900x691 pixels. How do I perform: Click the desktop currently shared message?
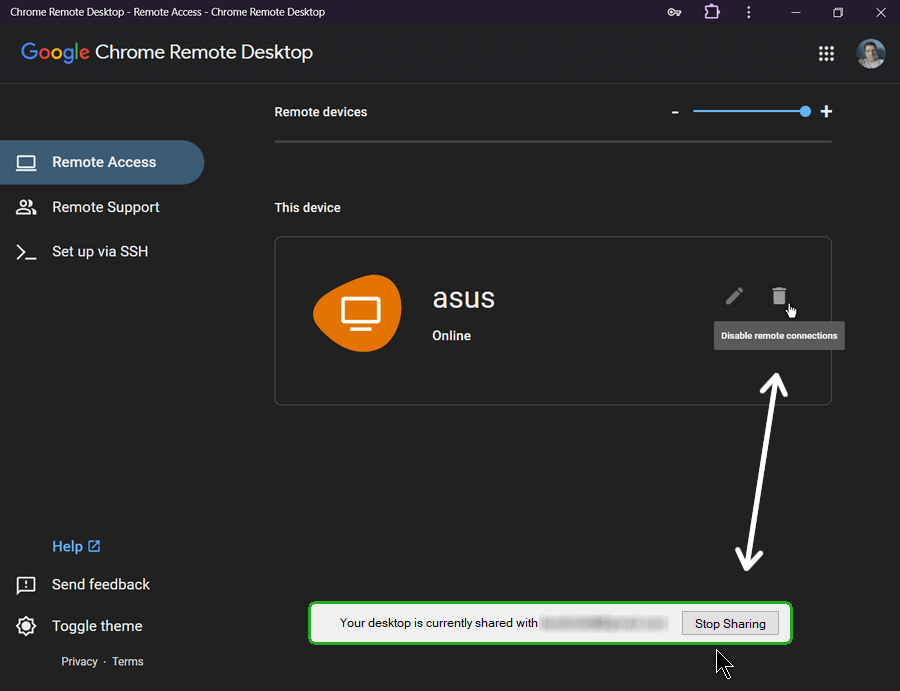point(439,623)
